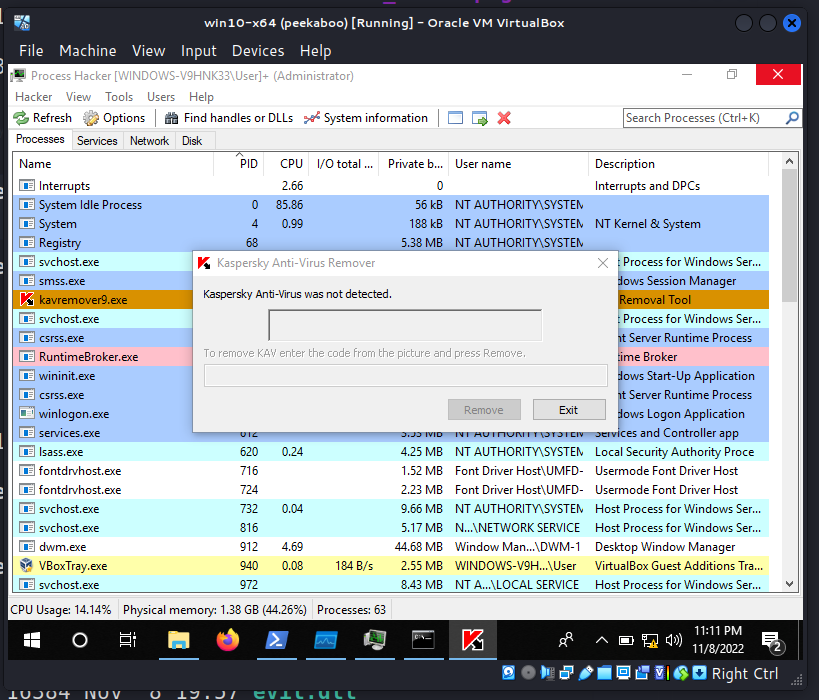Focus the Search Processes input field
The width and height of the screenshot is (819, 700).
704,118
